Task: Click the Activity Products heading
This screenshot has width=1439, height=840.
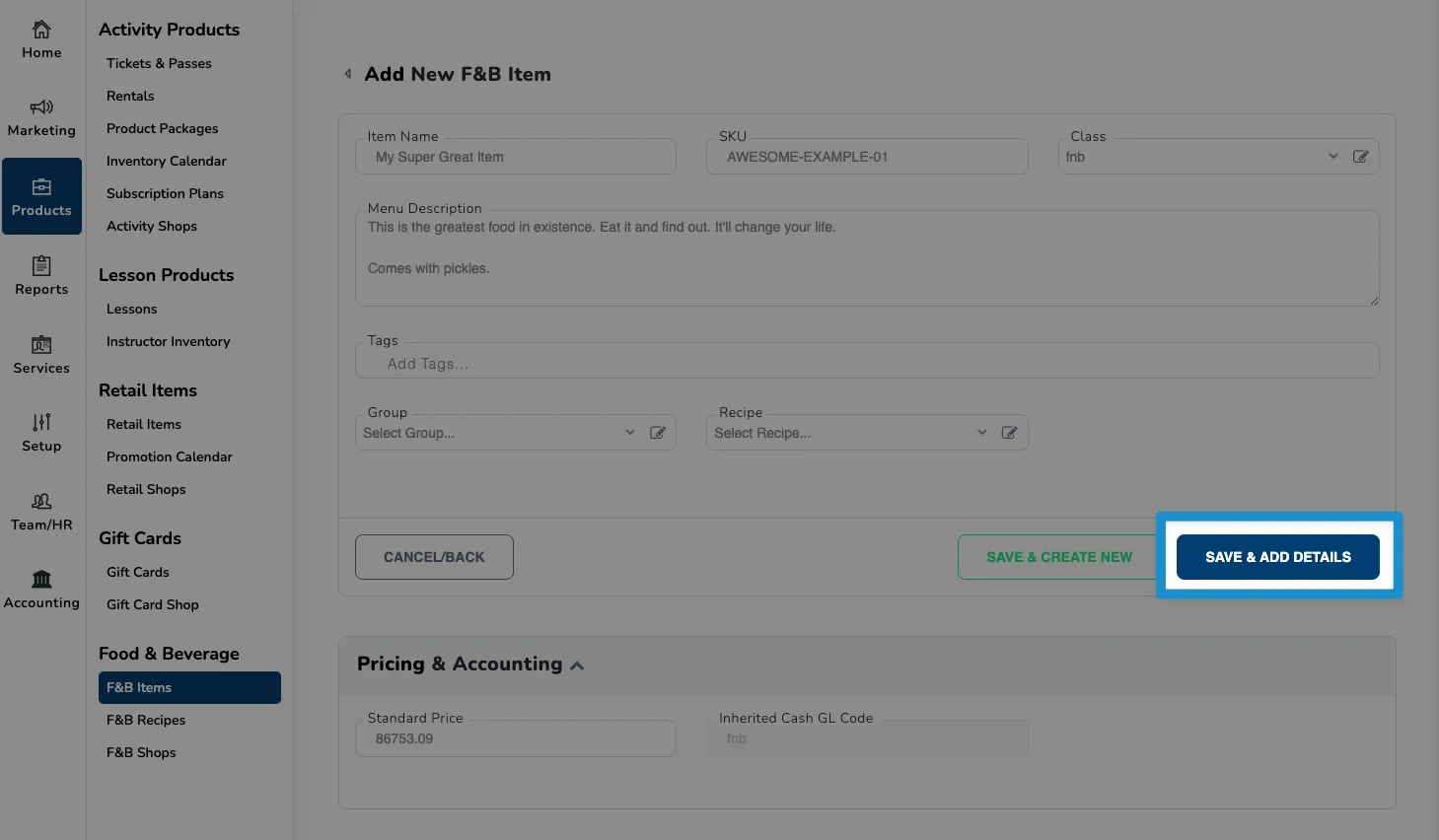Action: tap(169, 30)
